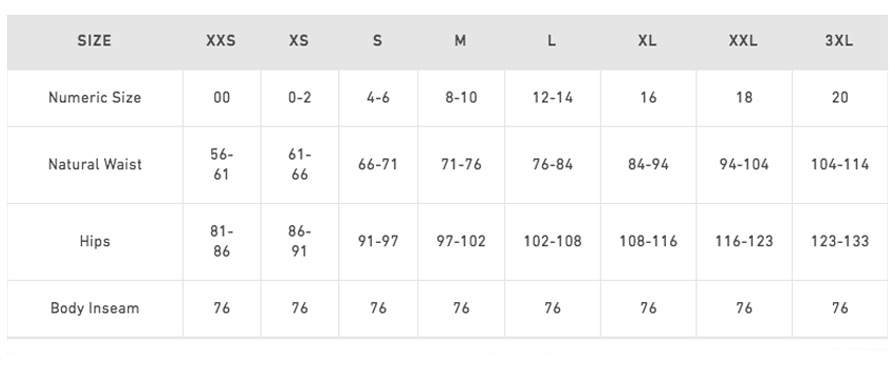
Task: Select the Hips row label
Action: (95, 241)
